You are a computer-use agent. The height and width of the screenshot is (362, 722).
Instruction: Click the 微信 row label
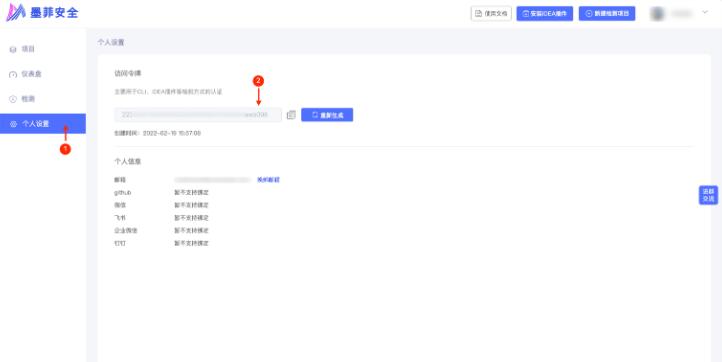(x=120, y=205)
